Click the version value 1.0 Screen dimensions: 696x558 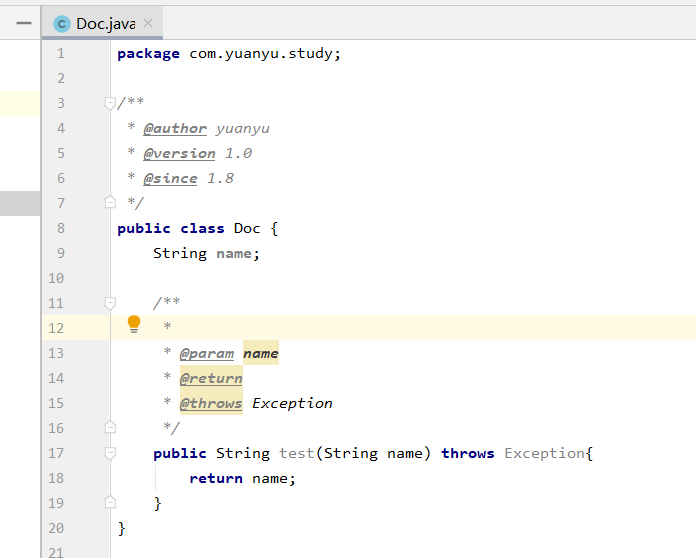238,154
